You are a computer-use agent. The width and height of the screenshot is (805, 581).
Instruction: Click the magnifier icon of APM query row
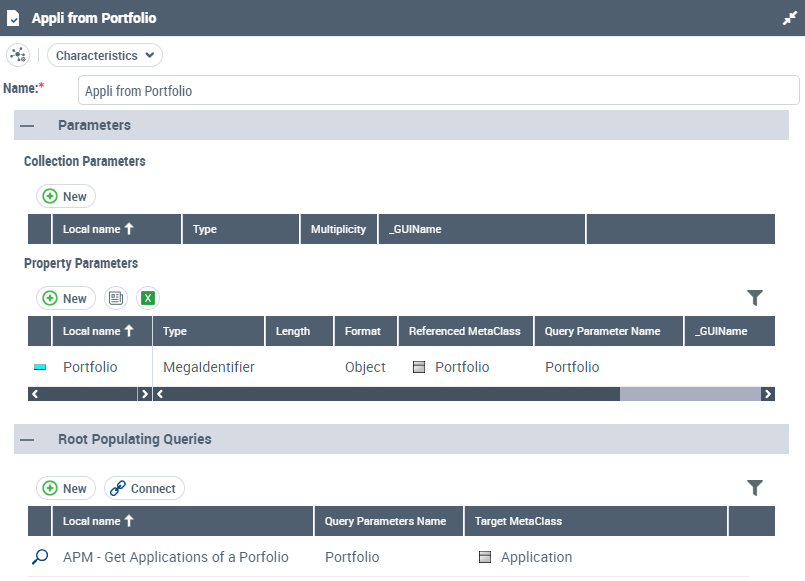click(40, 557)
